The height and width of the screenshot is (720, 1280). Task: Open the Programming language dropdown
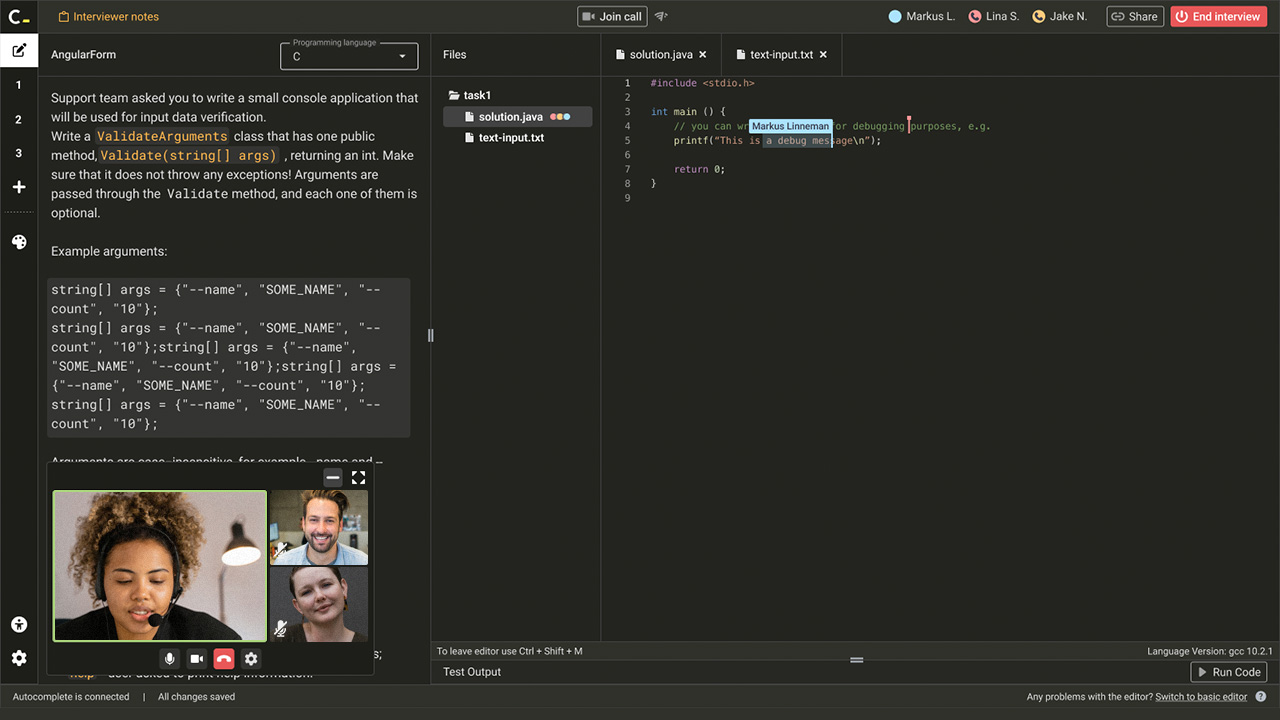click(x=349, y=55)
